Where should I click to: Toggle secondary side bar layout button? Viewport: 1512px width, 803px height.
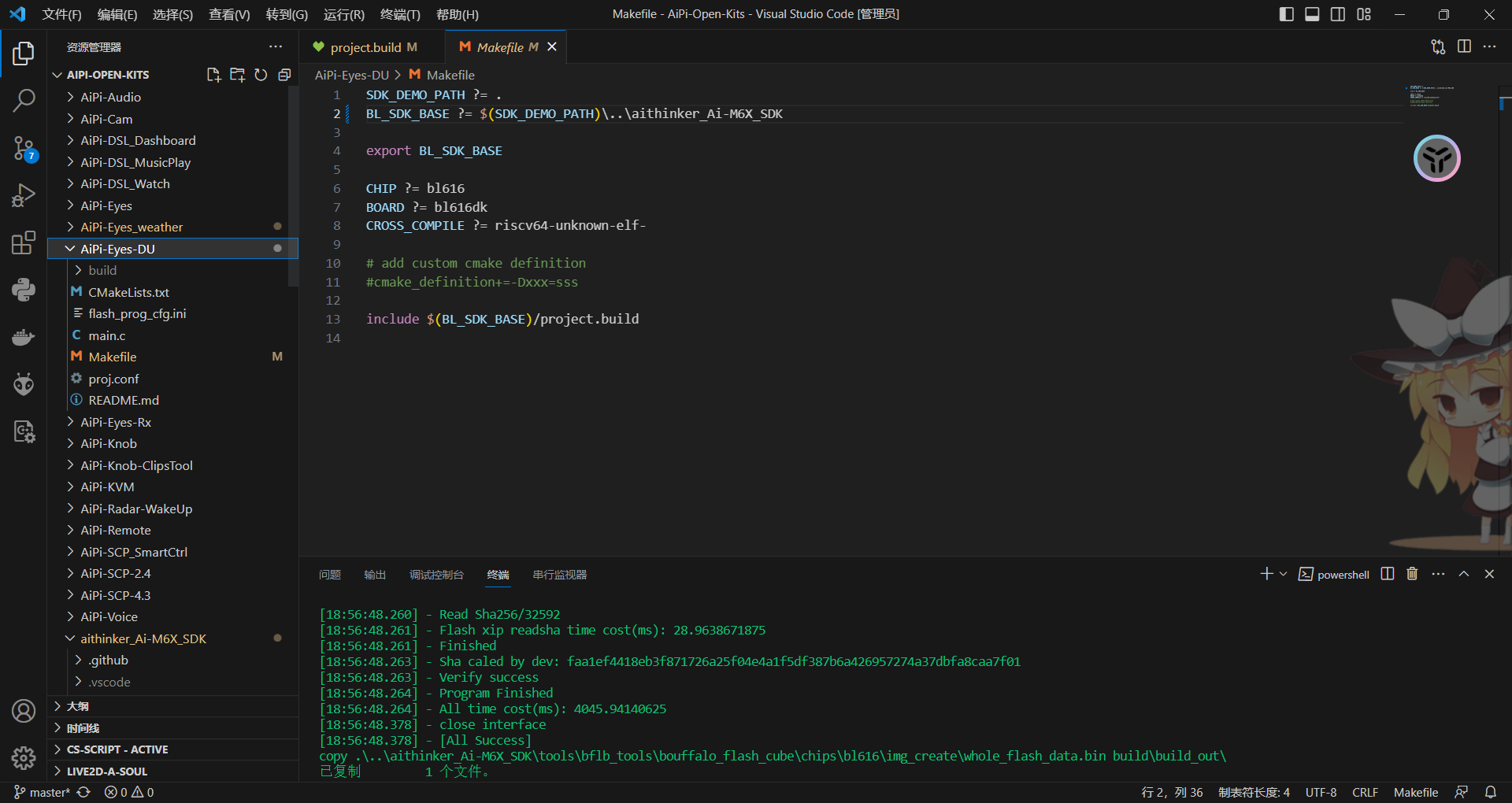point(1338,14)
